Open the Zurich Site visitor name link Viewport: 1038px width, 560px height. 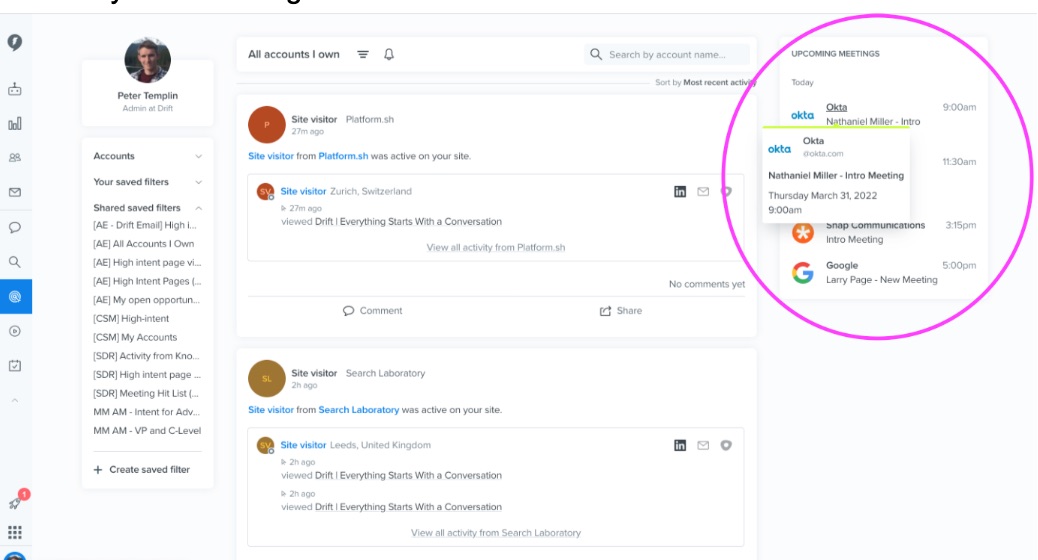pyautogui.click(x=303, y=191)
